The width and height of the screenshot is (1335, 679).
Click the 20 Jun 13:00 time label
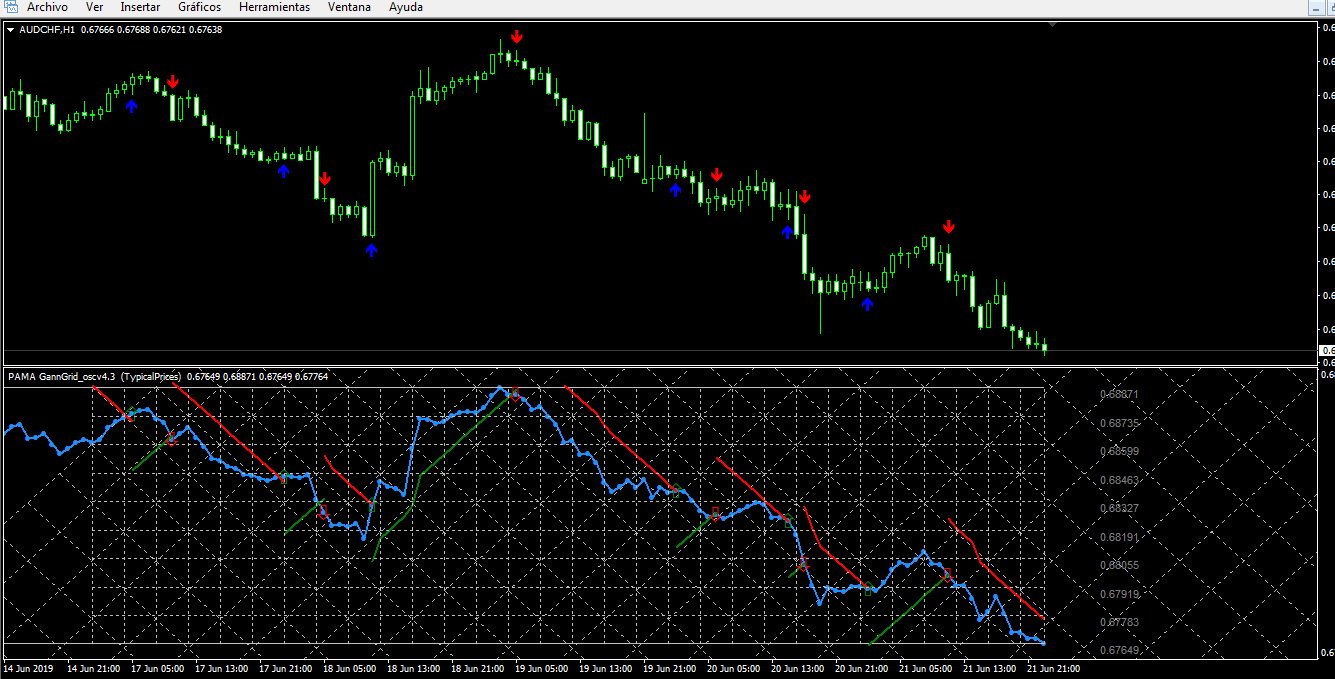(797, 668)
